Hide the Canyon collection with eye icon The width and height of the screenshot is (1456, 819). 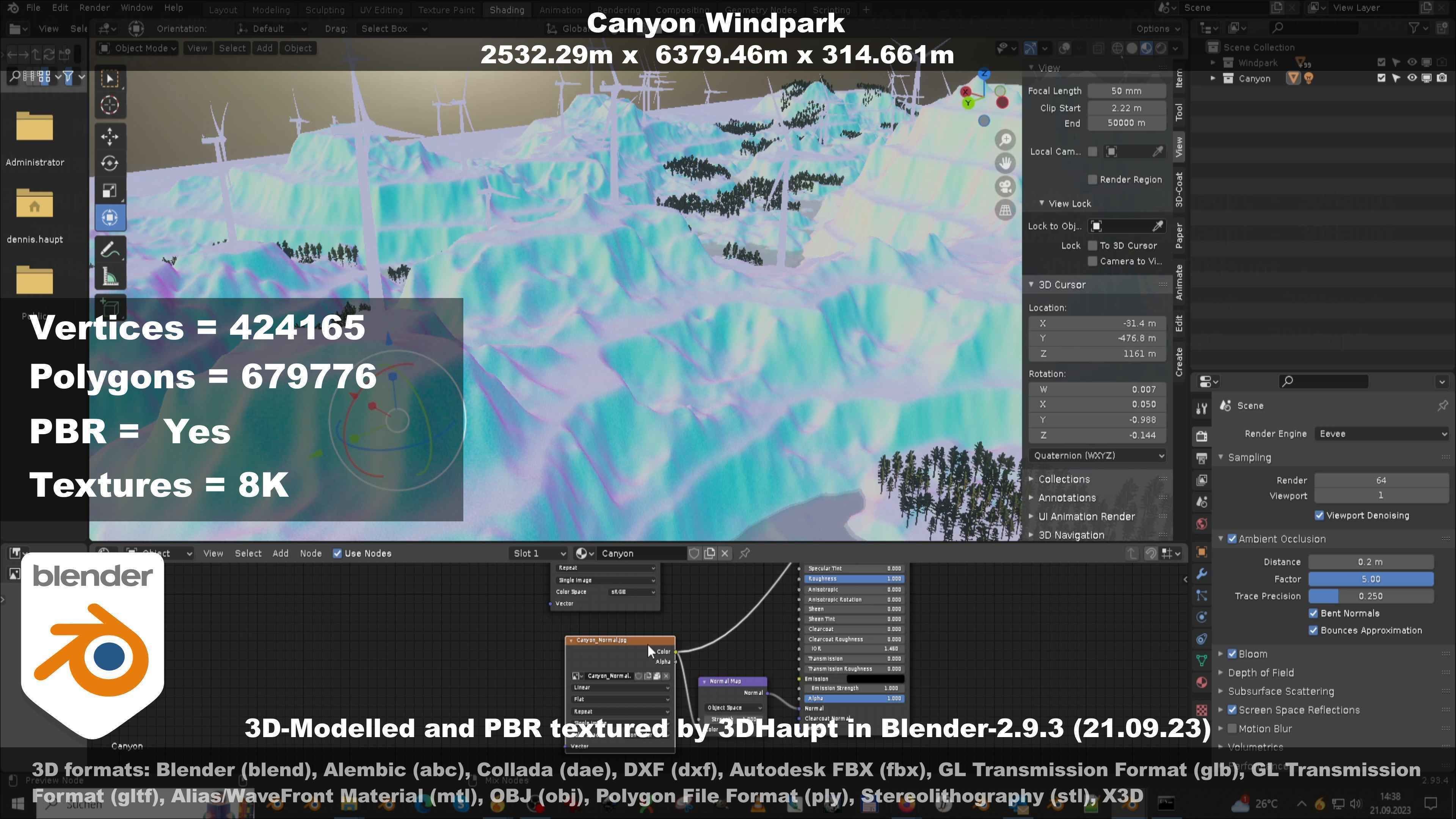[1412, 78]
